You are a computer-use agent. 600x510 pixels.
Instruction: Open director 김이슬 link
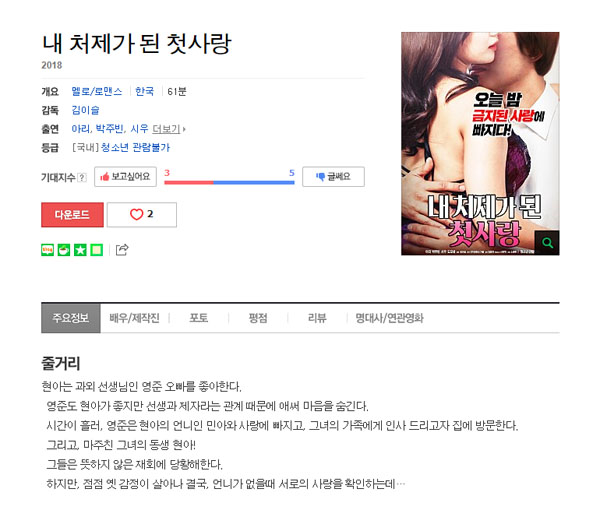click(85, 110)
